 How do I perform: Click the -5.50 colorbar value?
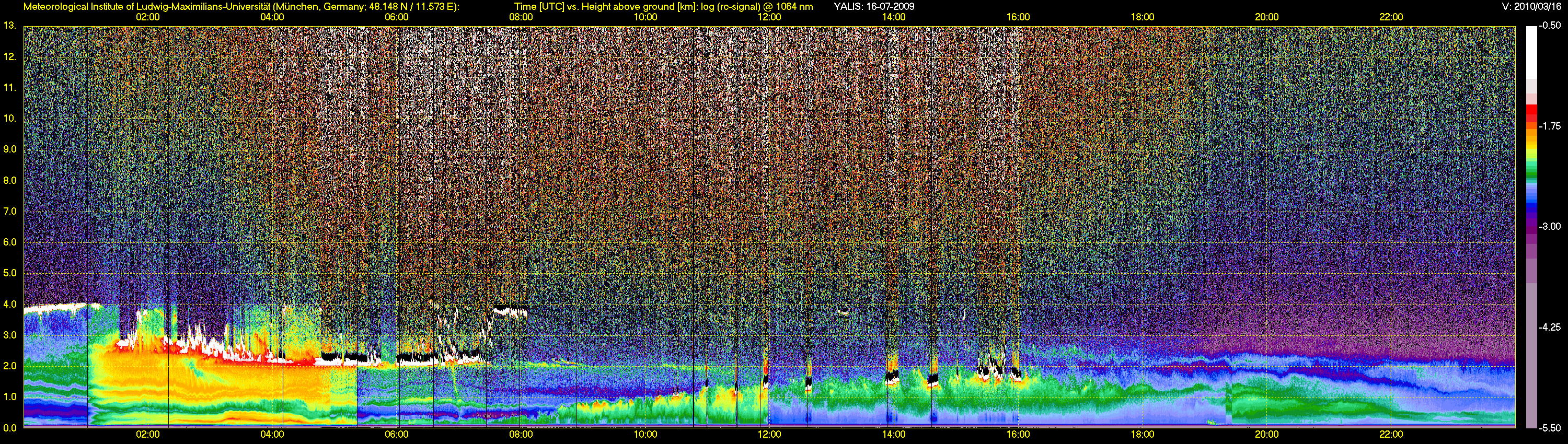coord(1550,428)
